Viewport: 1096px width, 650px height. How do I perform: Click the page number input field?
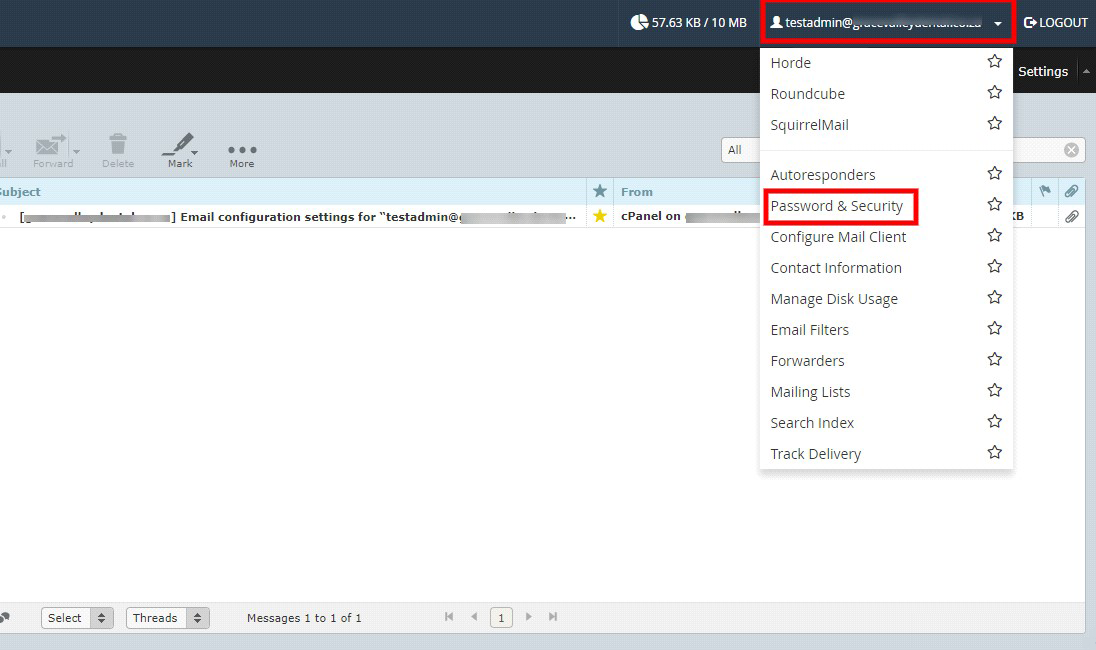[501, 617]
